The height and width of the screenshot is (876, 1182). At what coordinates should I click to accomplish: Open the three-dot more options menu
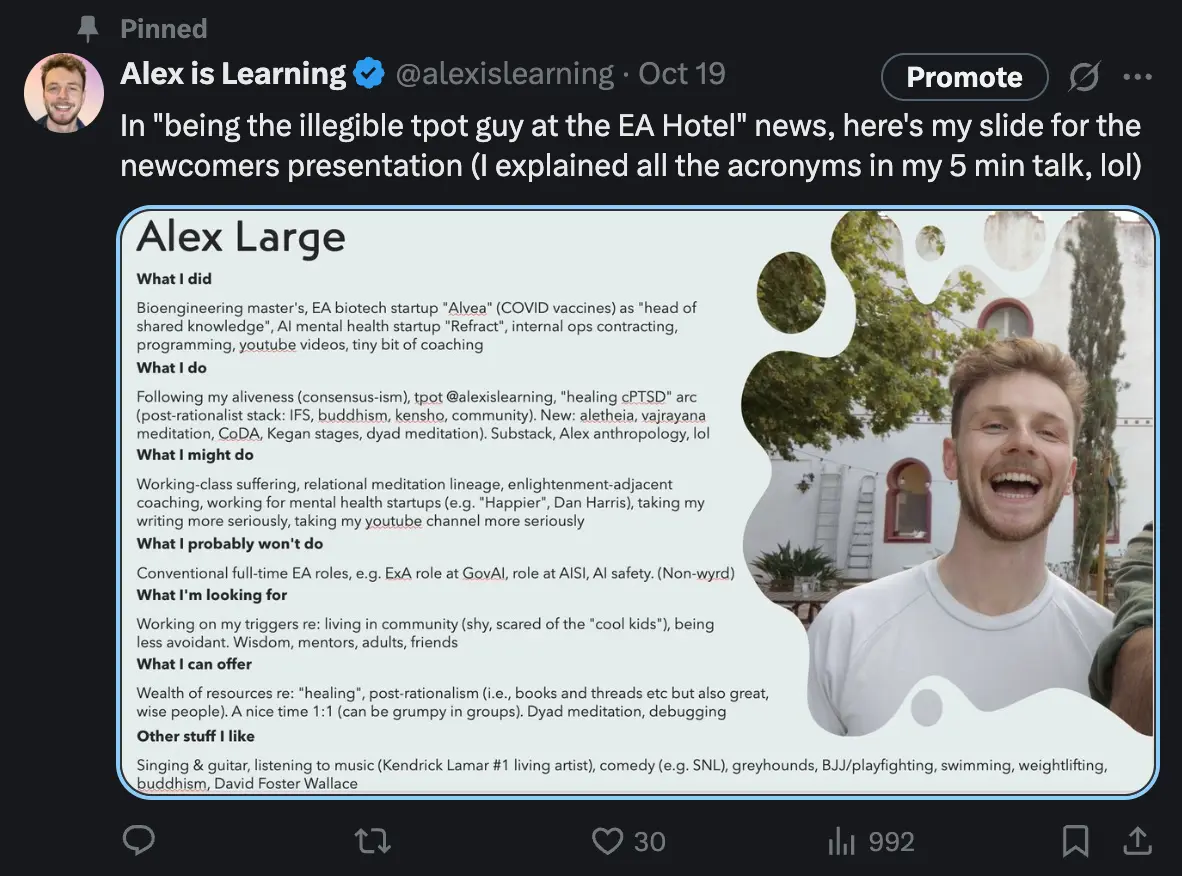point(1137,77)
